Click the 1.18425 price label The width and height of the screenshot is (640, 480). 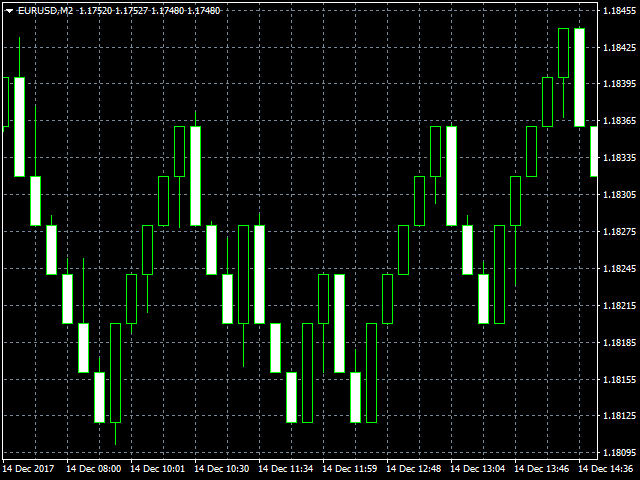point(619,48)
